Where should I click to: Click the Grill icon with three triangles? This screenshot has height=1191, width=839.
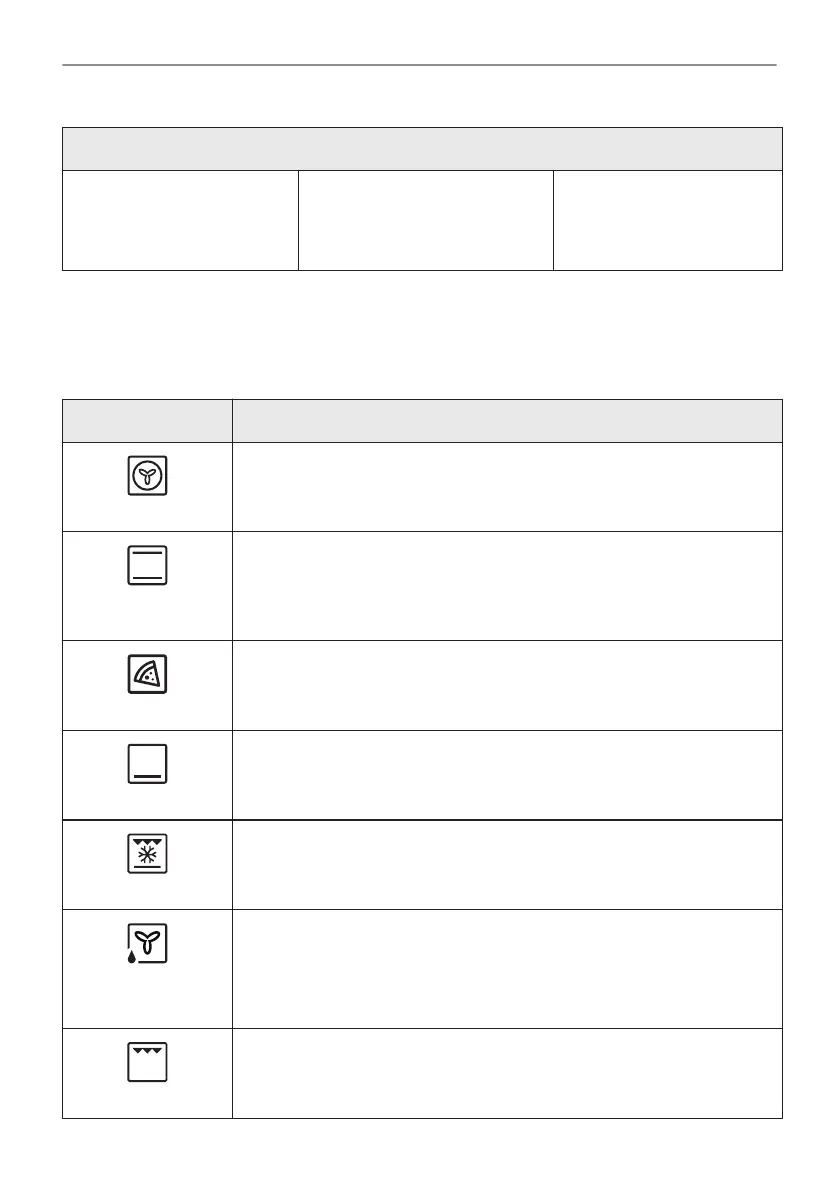pos(147,1063)
